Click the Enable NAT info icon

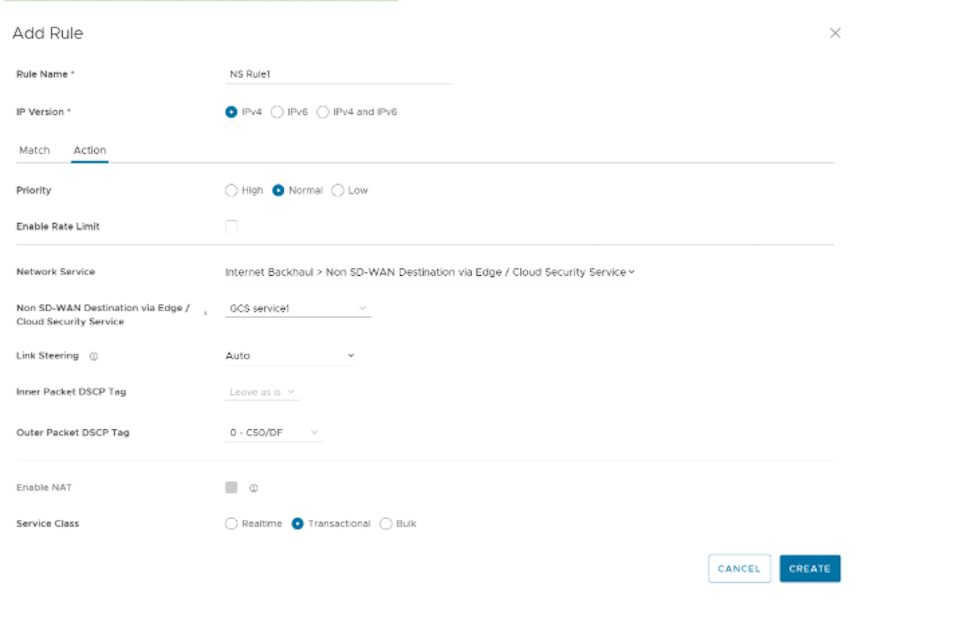coord(253,488)
